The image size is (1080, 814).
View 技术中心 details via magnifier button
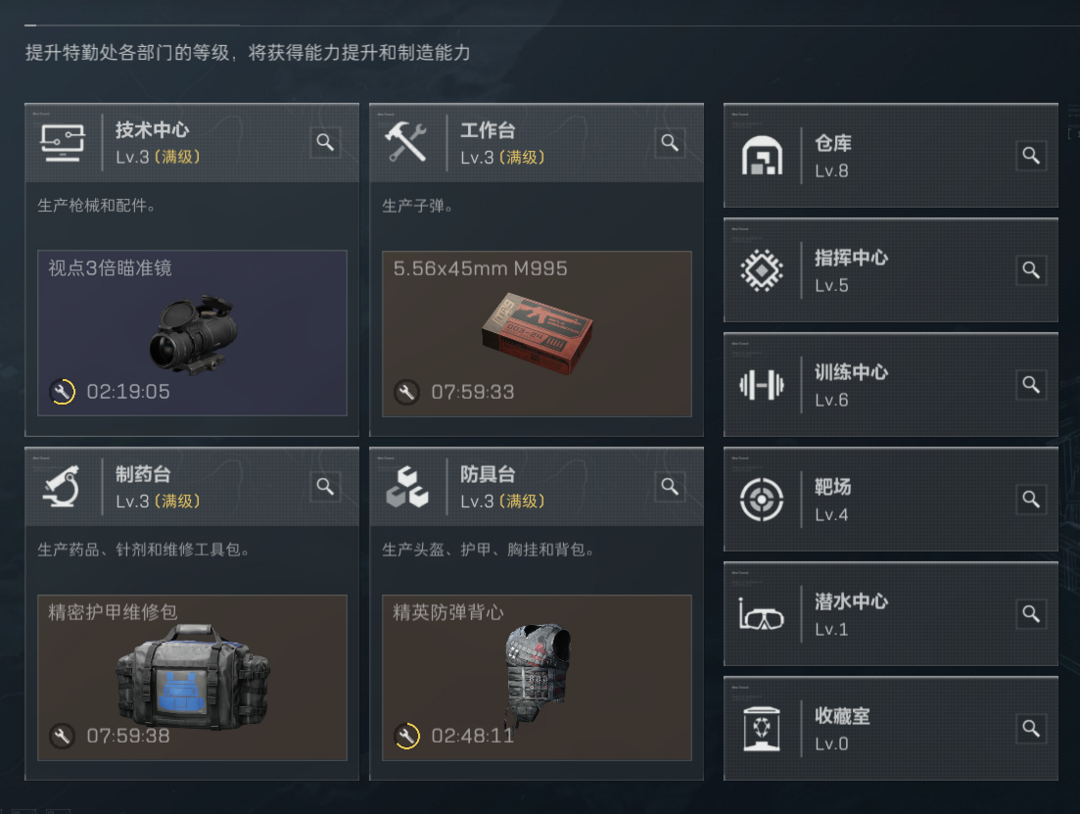click(x=325, y=143)
